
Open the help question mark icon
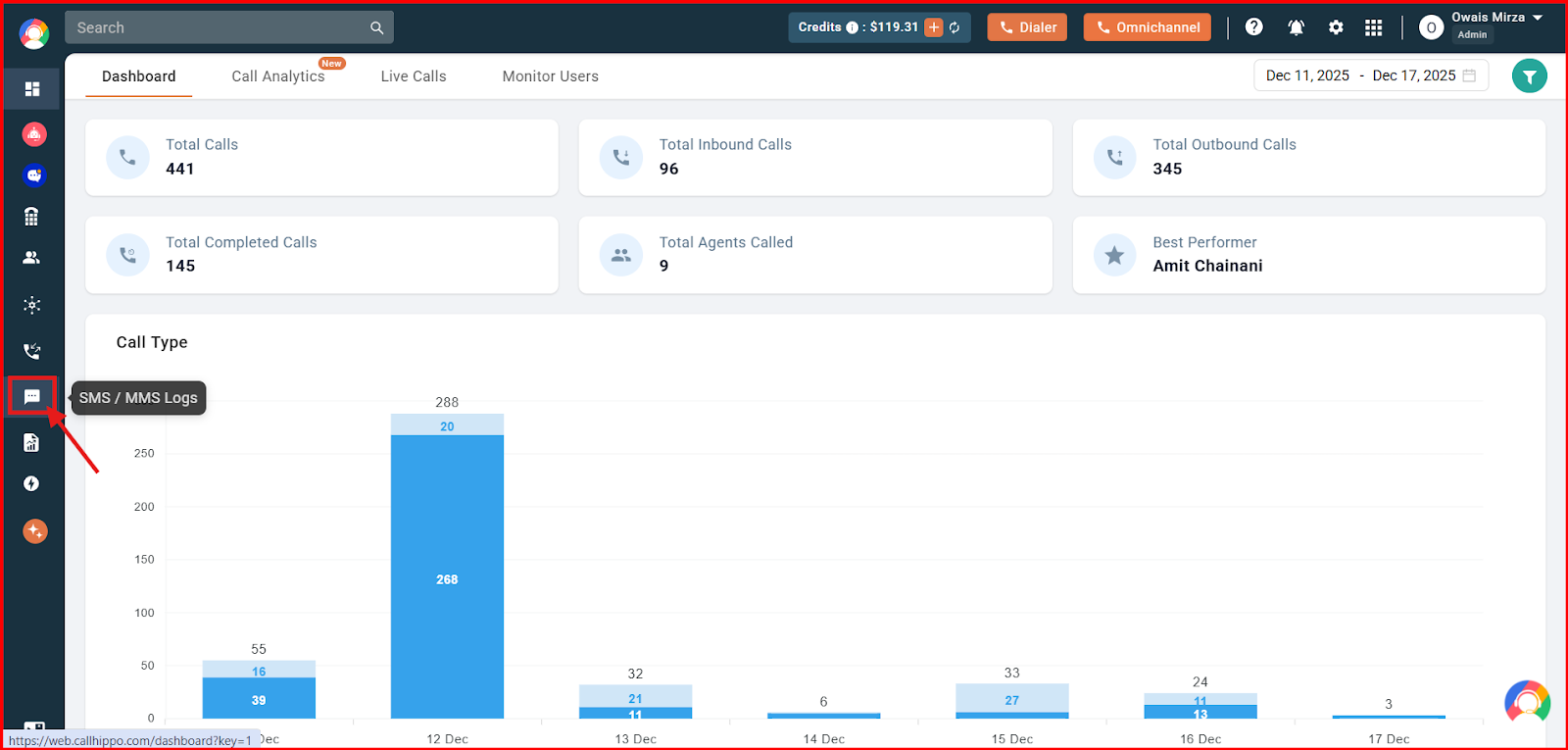(x=1254, y=27)
